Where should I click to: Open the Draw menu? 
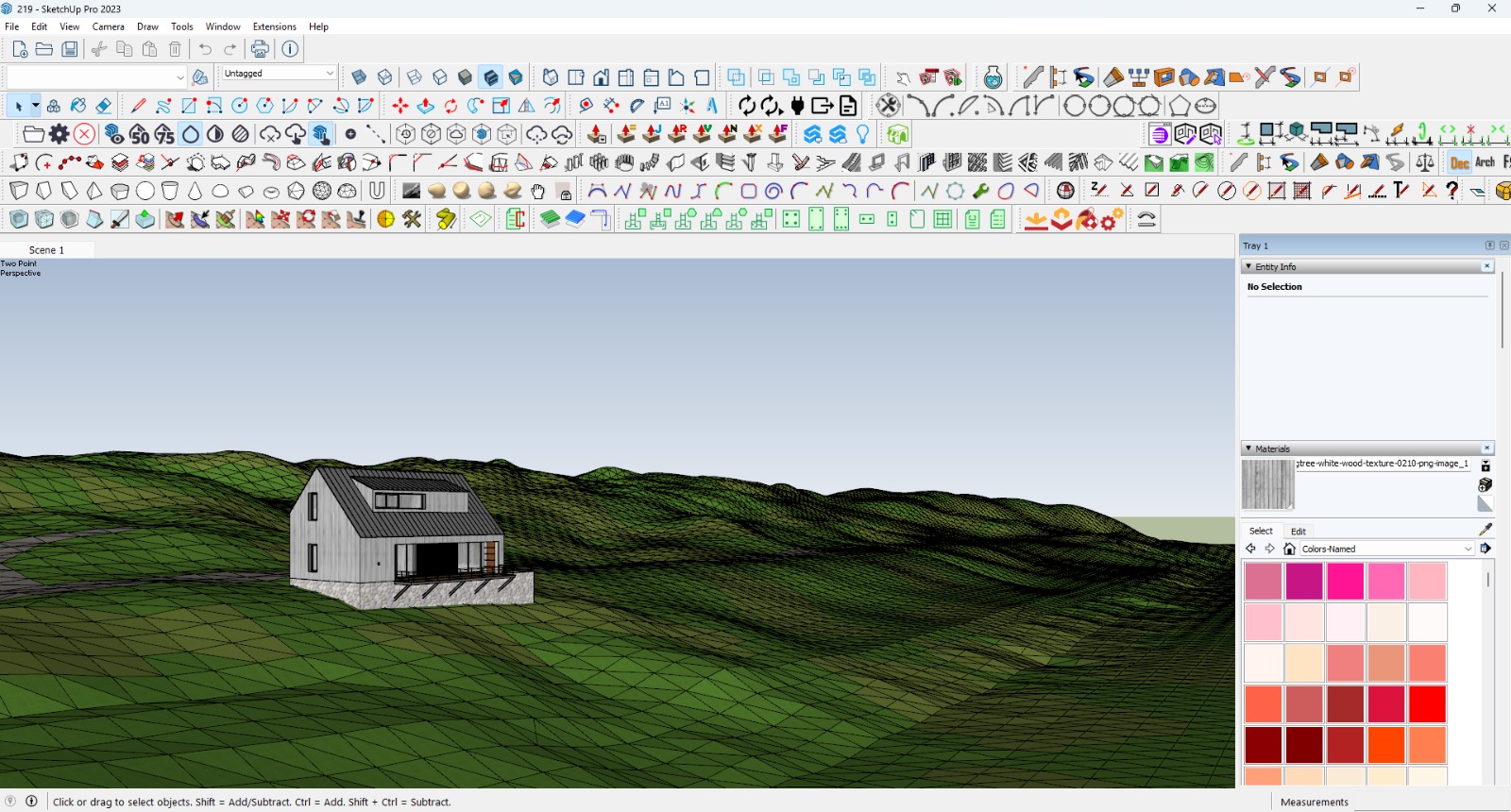point(147,26)
